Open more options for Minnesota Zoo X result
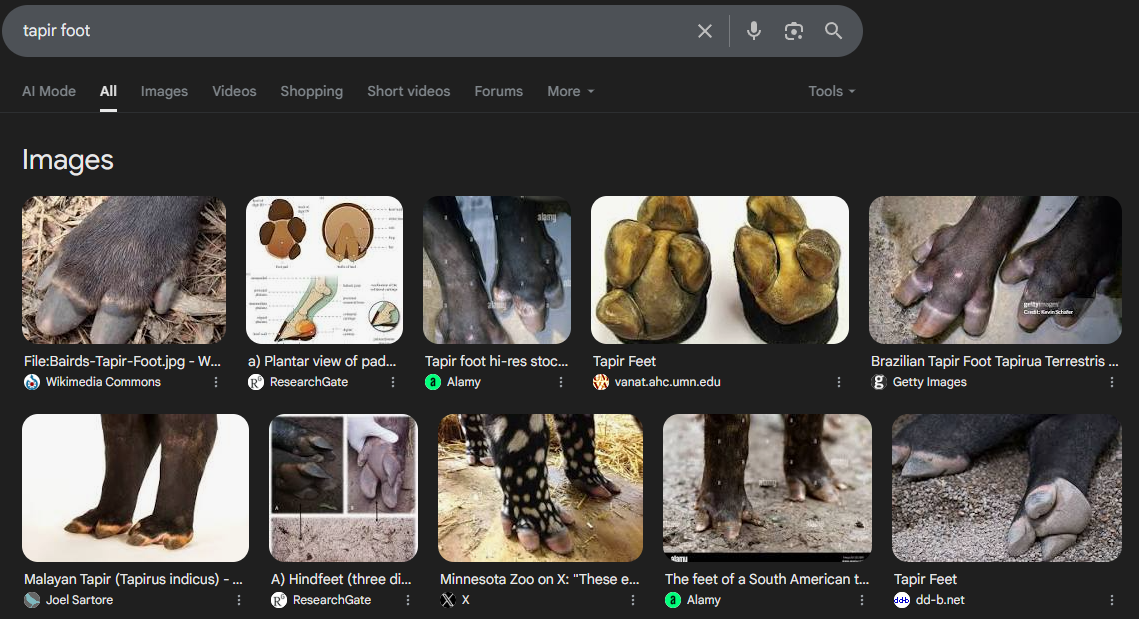This screenshot has width=1139, height=619. [633, 599]
